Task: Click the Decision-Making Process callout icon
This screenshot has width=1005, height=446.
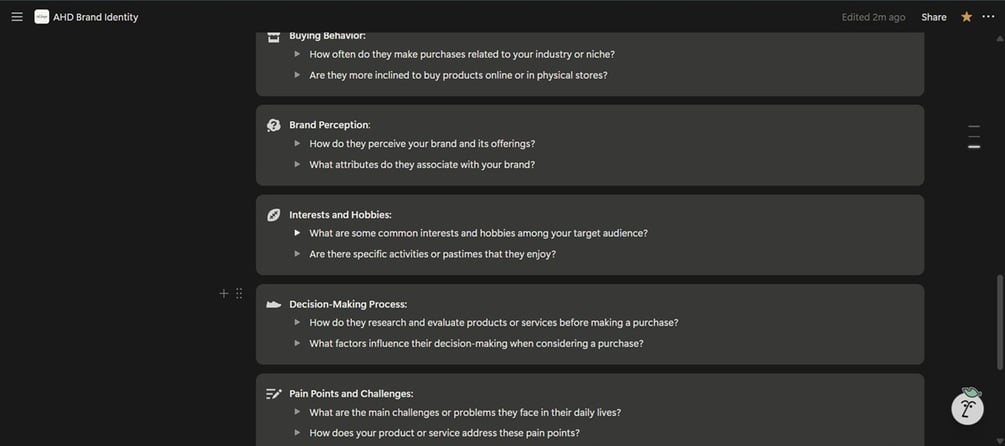Action: click(274, 304)
